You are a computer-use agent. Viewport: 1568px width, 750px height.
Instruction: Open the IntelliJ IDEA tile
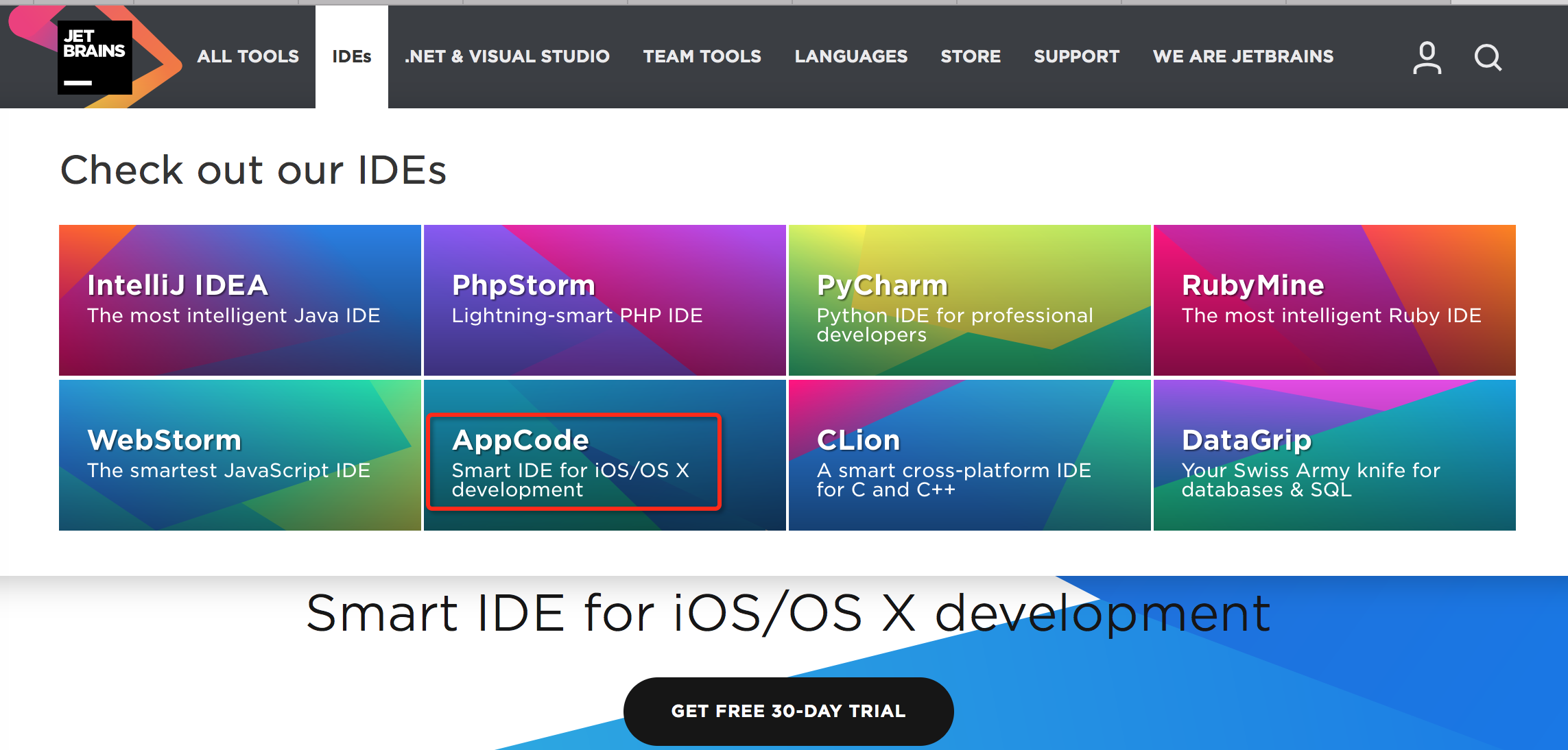(x=240, y=300)
